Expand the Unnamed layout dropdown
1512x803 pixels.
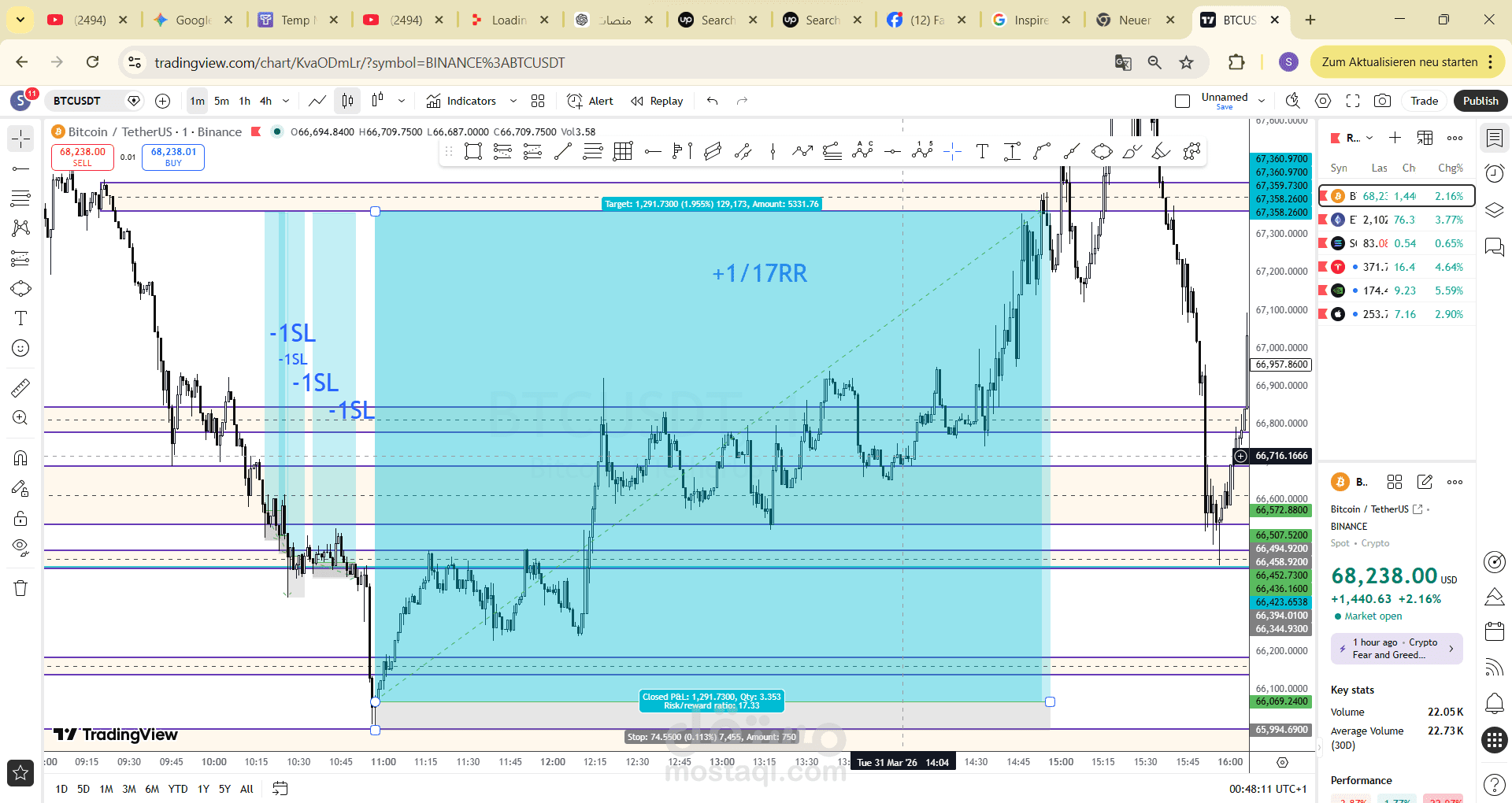pos(1262,101)
